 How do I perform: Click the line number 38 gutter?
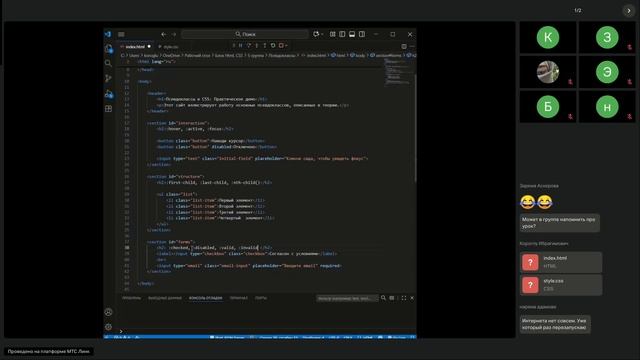coord(127,248)
